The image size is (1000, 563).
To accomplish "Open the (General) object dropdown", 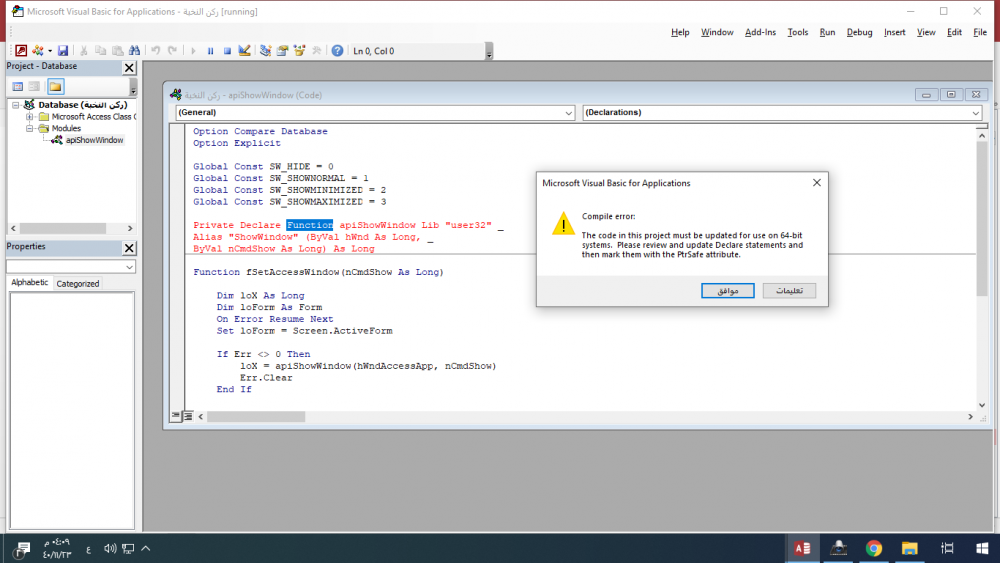I will (568, 113).
